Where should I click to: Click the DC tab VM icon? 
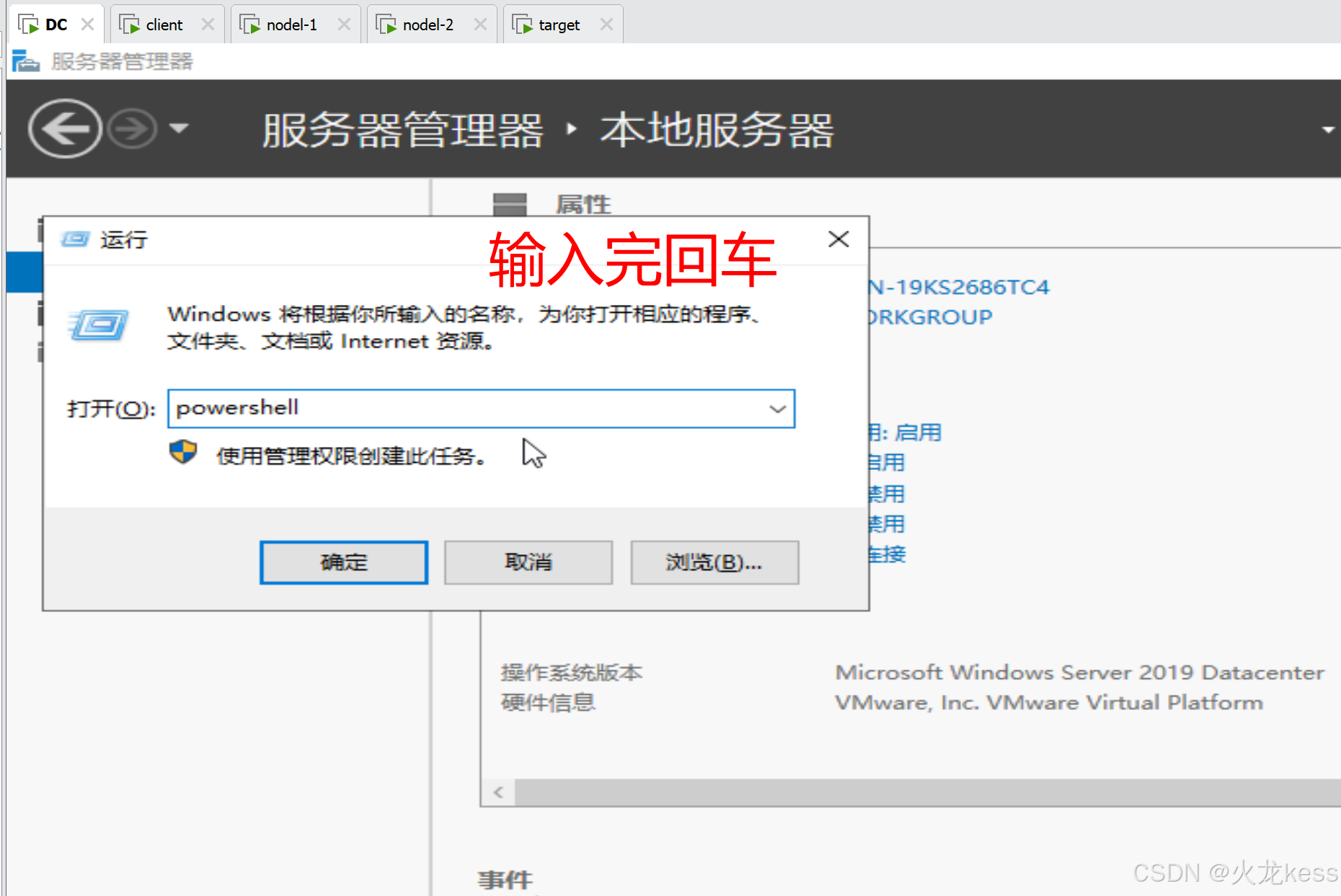(x=29, y=25)
